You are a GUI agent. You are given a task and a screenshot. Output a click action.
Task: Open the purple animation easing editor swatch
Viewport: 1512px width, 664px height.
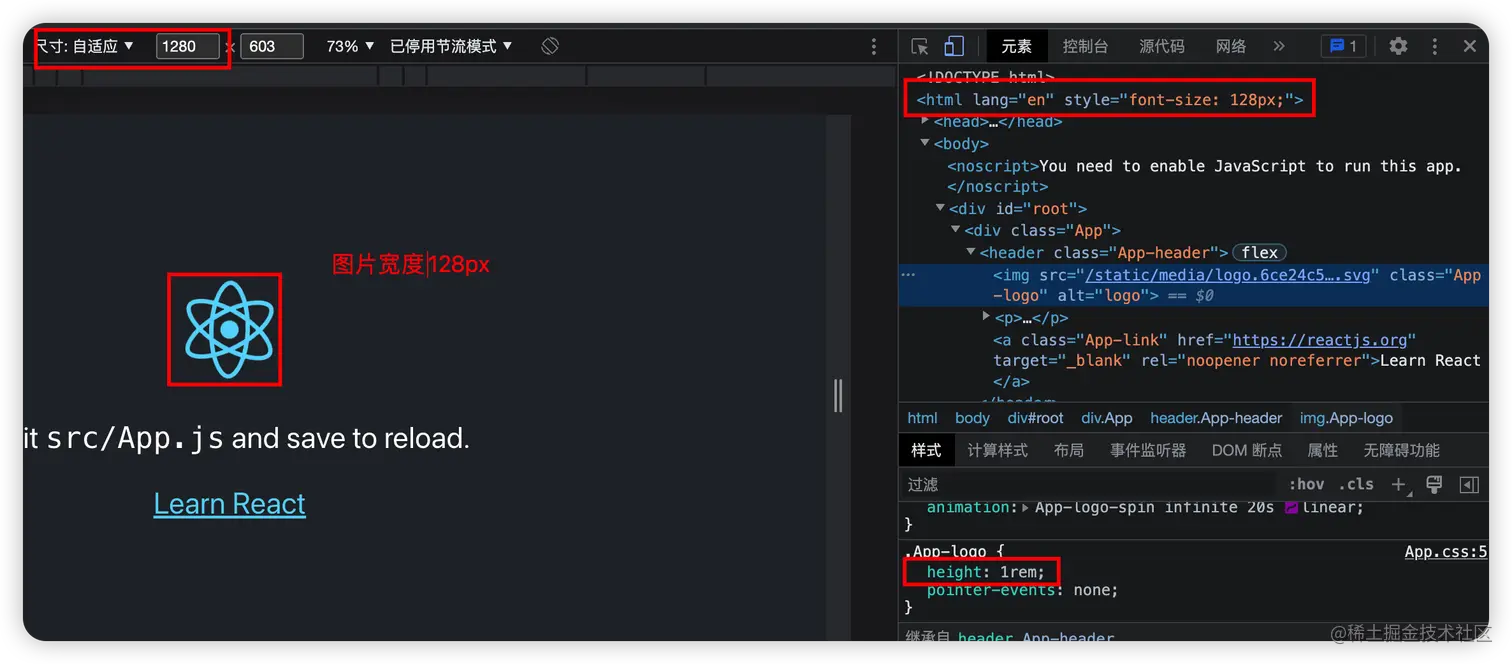[x=1291, y=507]
